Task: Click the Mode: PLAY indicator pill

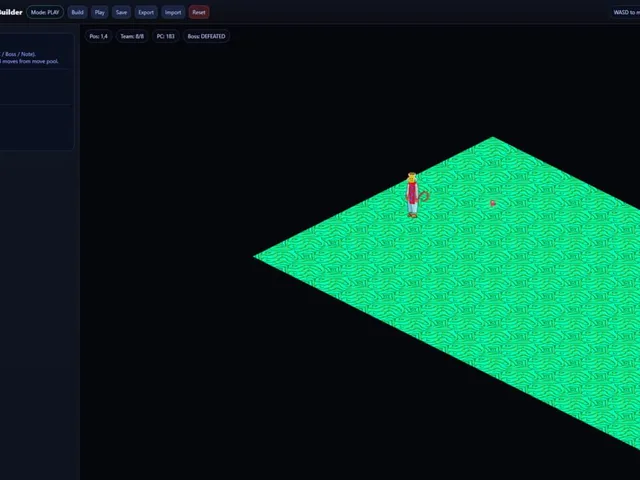Action: [x=45, y=12]
